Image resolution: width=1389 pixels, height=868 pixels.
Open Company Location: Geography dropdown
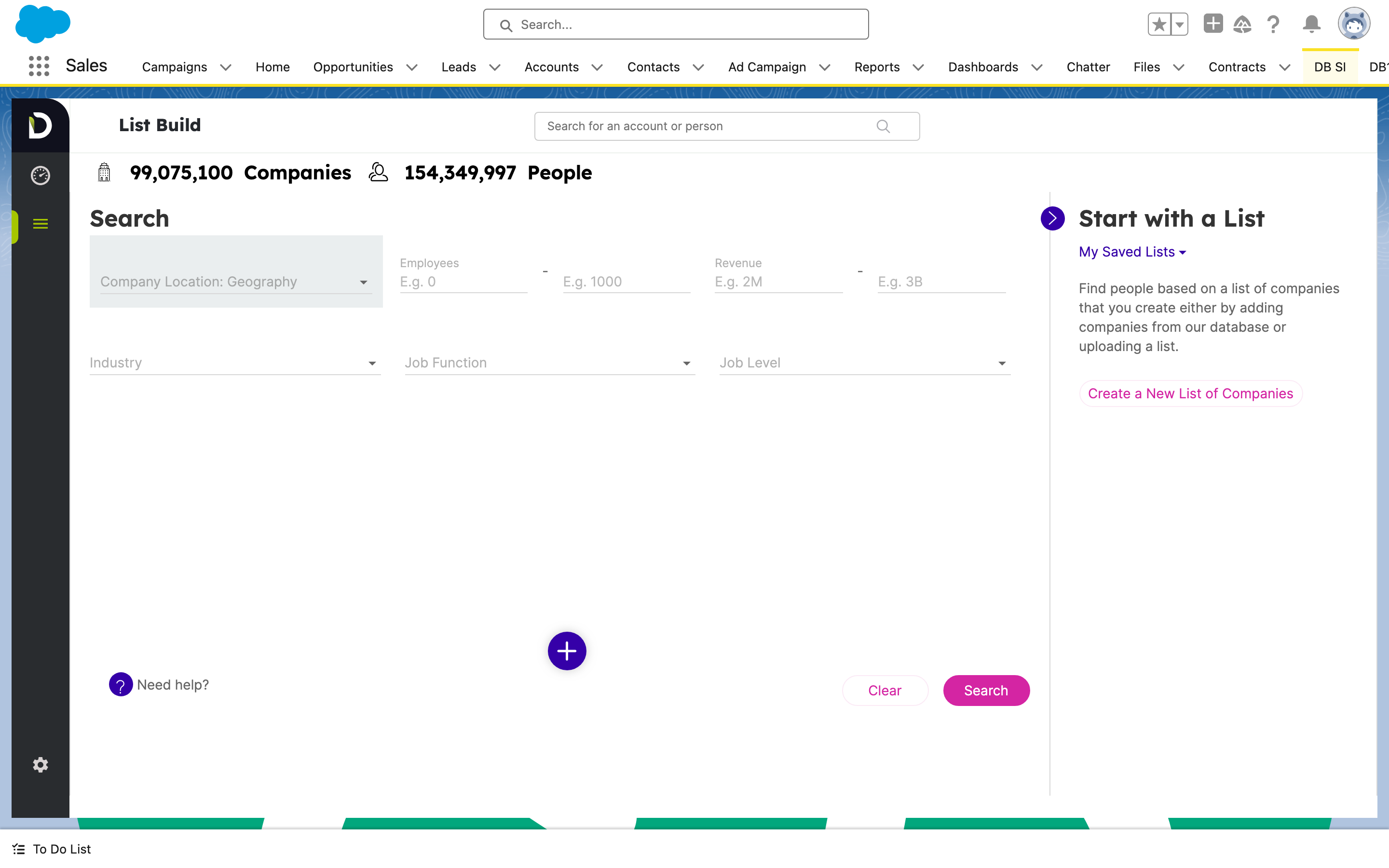click(236, 282)
